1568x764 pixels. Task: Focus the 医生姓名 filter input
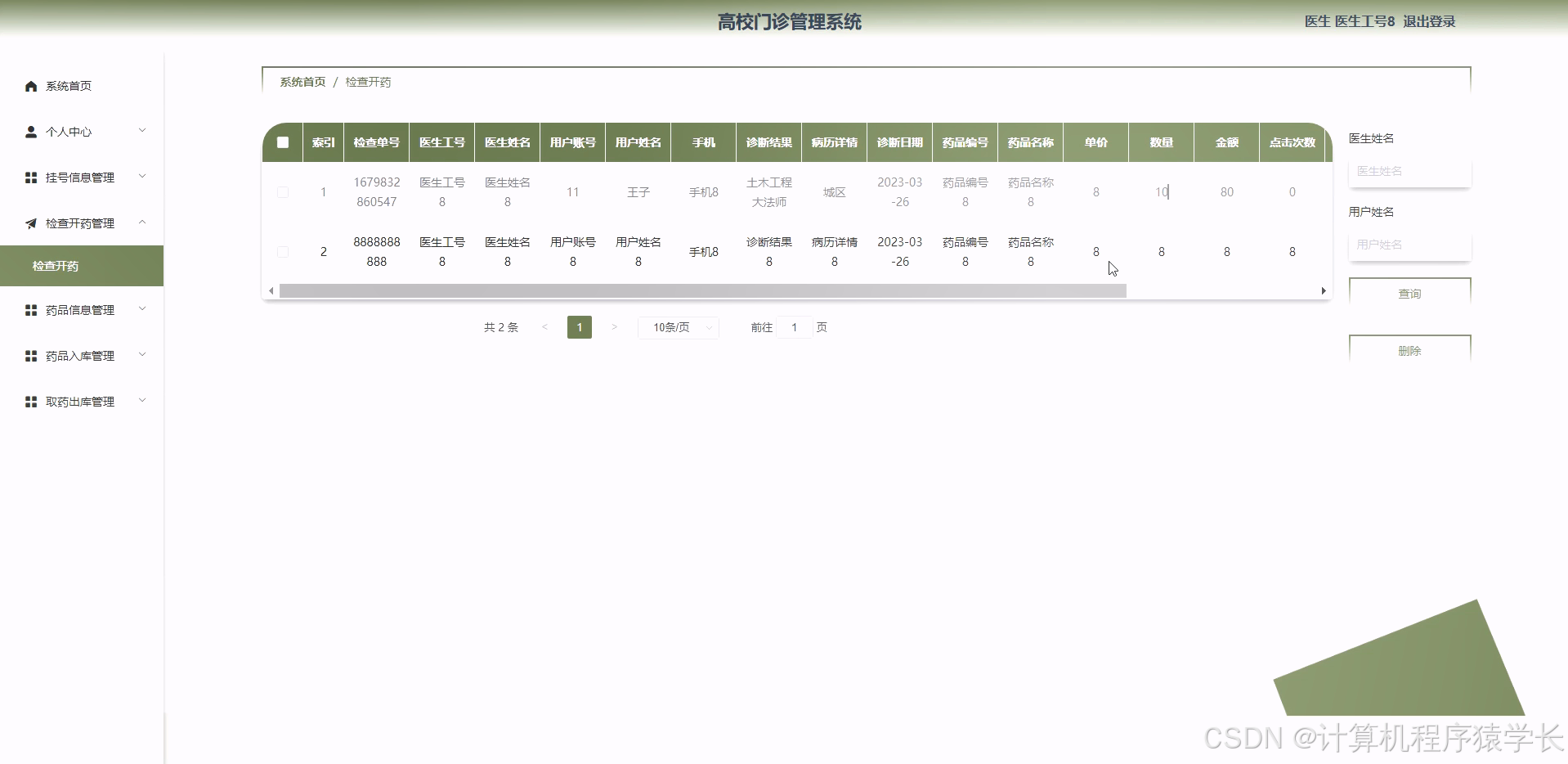click(1409, 171)
